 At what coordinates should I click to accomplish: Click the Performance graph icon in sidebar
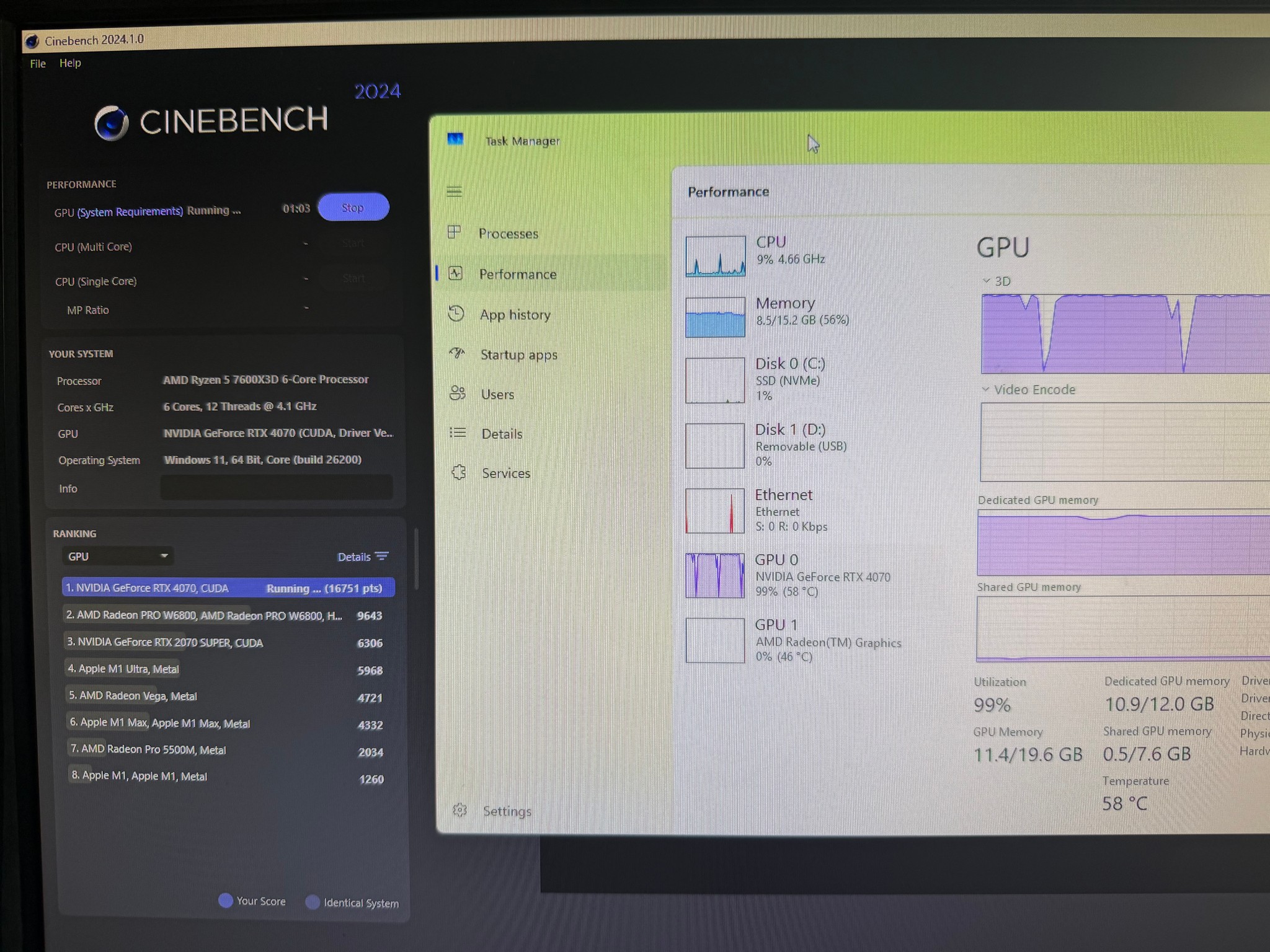(x=456, y=273)
